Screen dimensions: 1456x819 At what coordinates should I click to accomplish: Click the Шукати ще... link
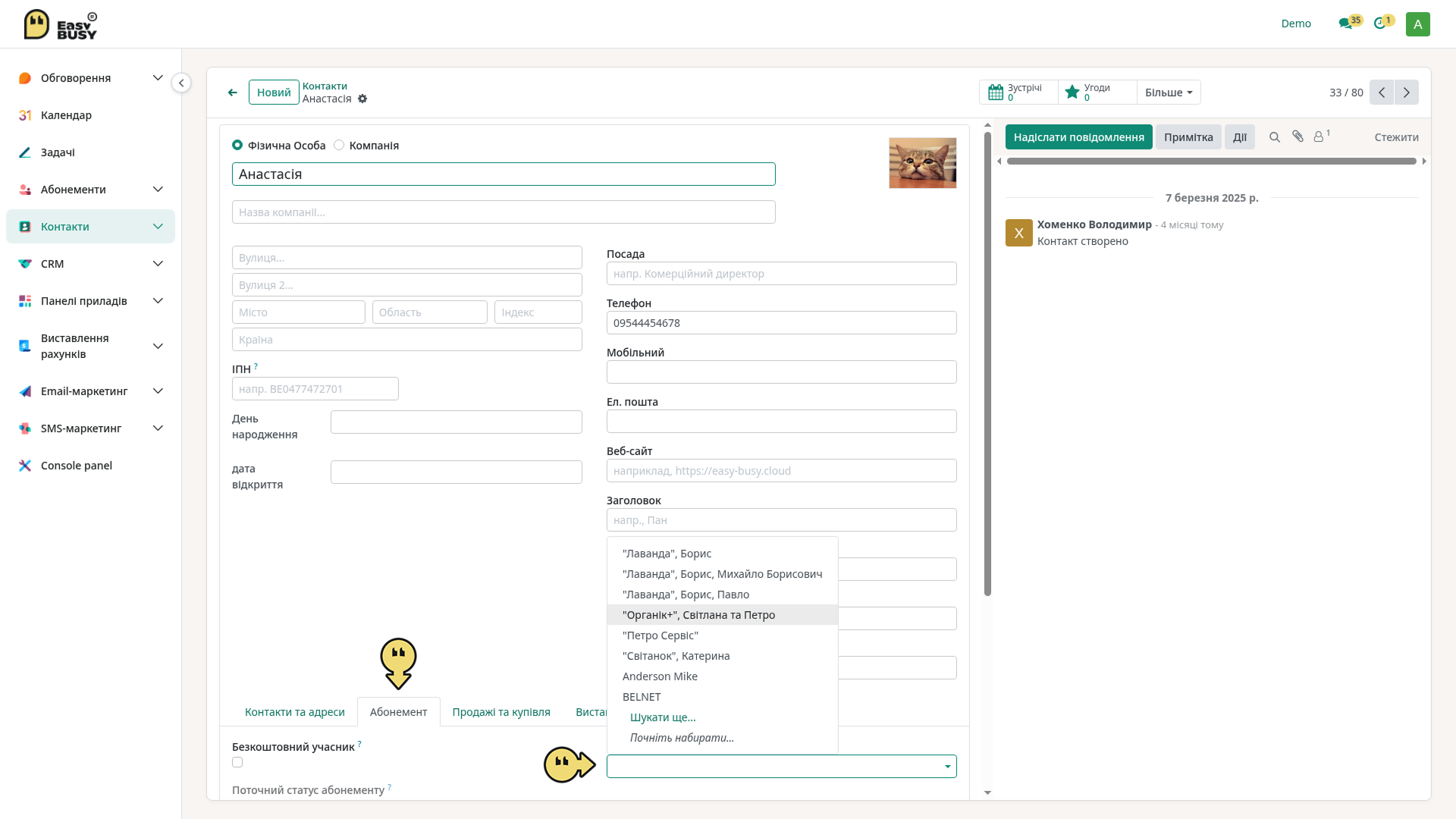663,717
